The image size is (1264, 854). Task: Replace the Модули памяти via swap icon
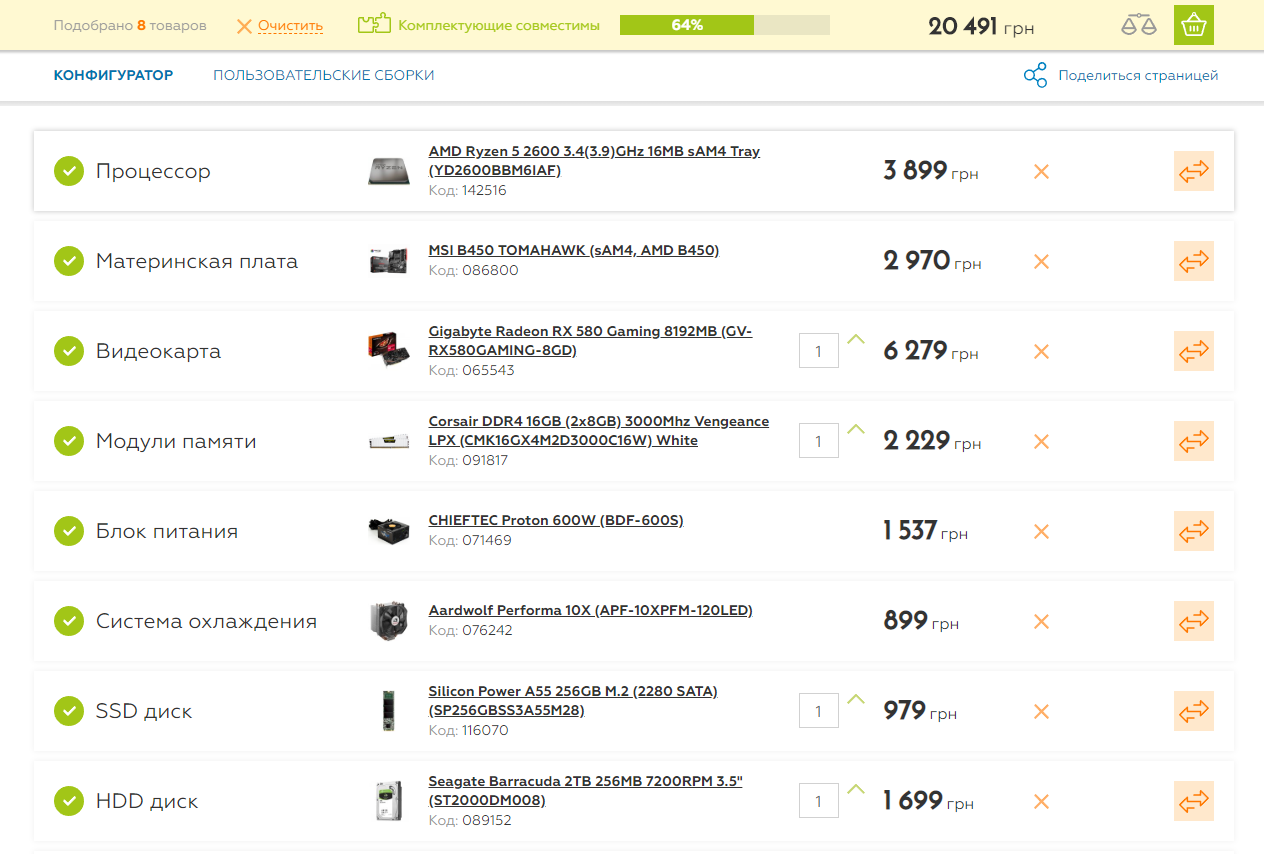click(1194, 441)
